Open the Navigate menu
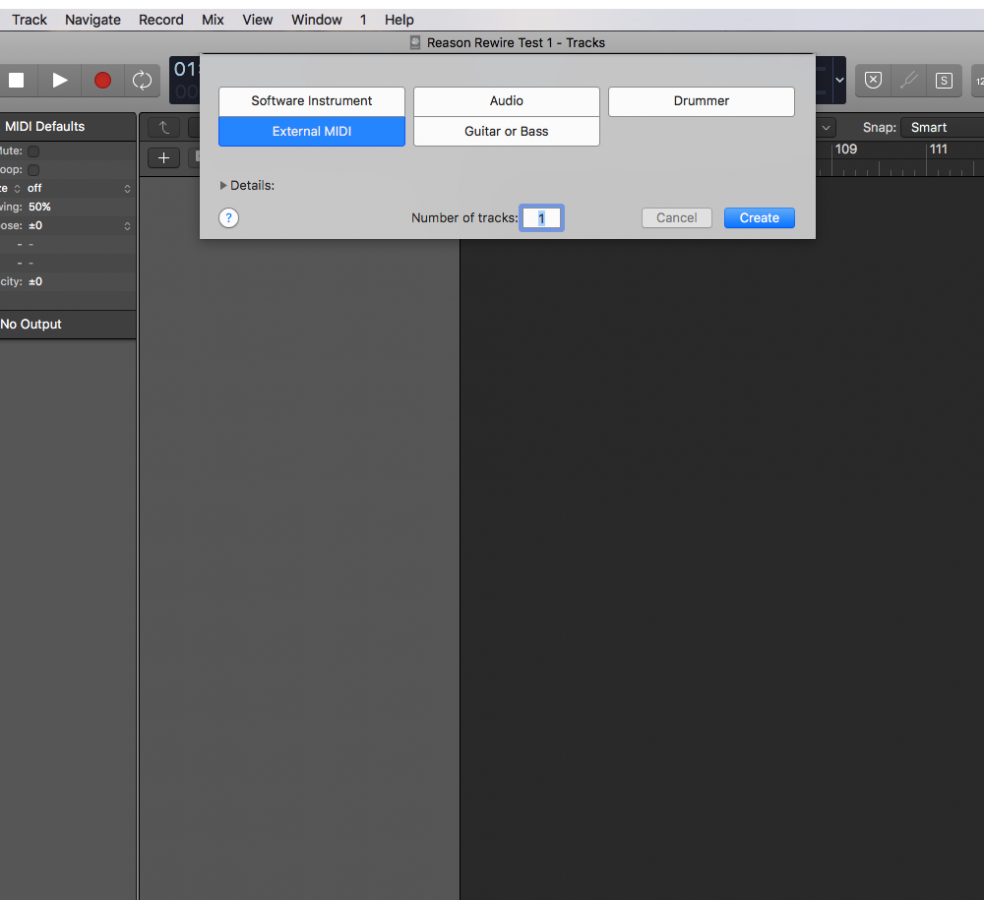The height and width of the screenshot is (900, 984). 93,20
